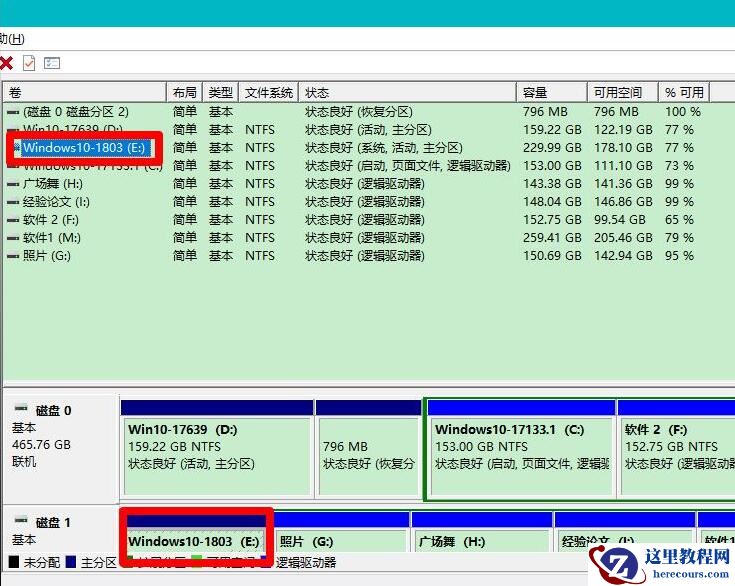
Task: Click the 73 % free percentage cell
Action: point(679,166)
